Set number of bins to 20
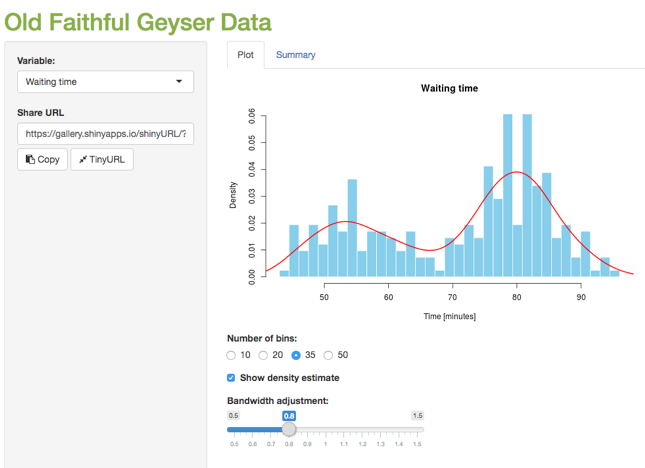This screenshot has height=468, width=645. (264, 355)
